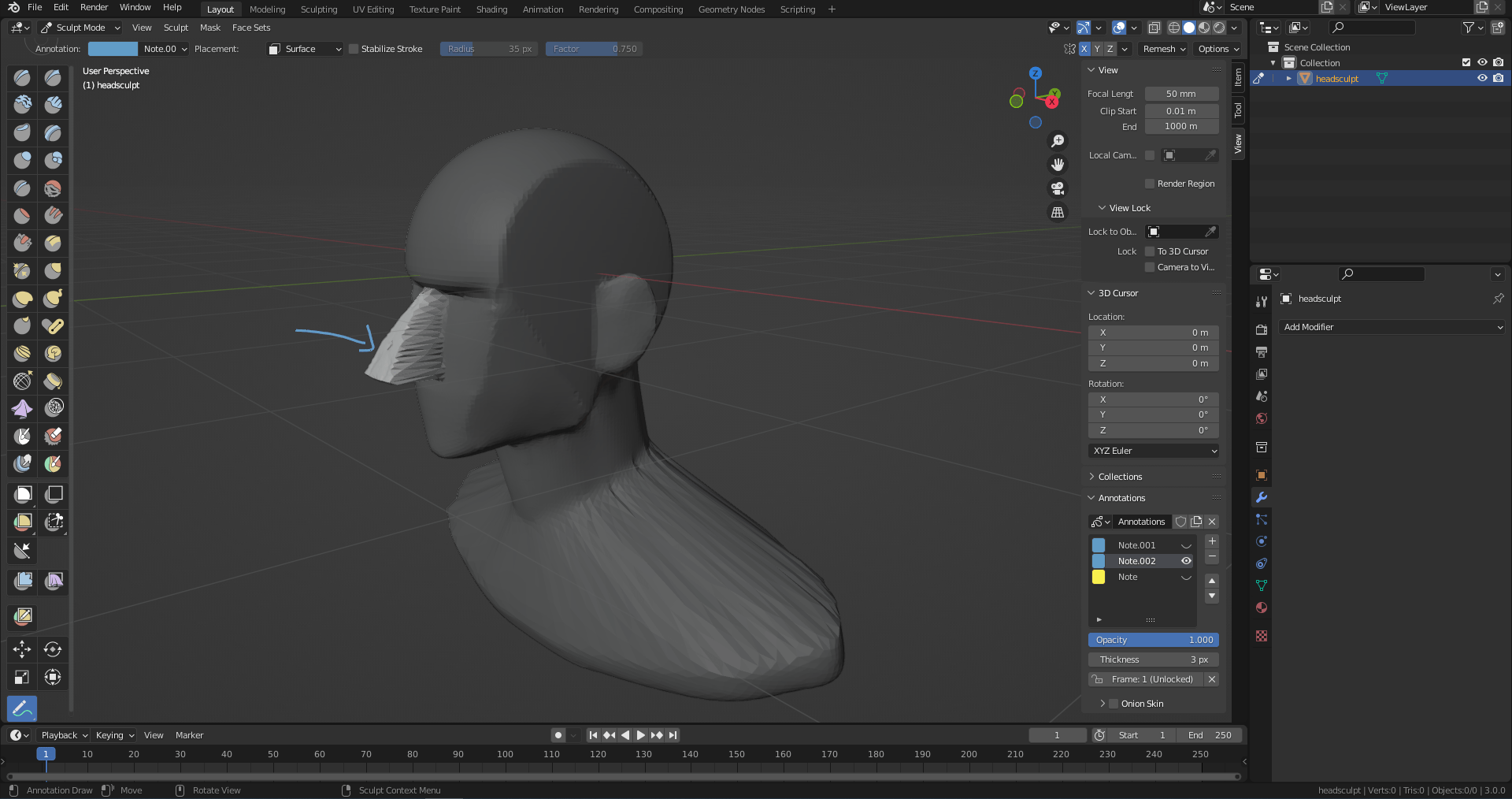
Task: Toggle visibility of Note.002 annotation layer
Action: point(1186,561)
